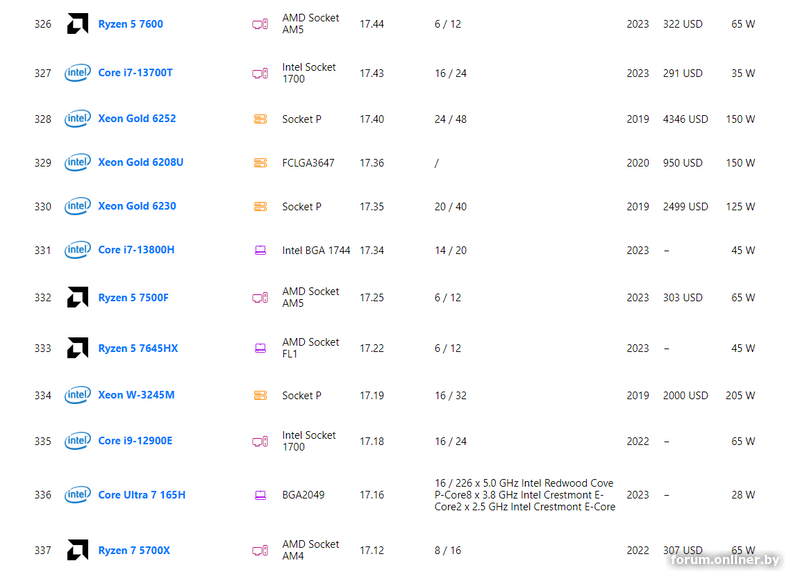Screen dimensions: 800x581
Task: Open the Xeon Gold 6230 link
Action: click(137, 206)
